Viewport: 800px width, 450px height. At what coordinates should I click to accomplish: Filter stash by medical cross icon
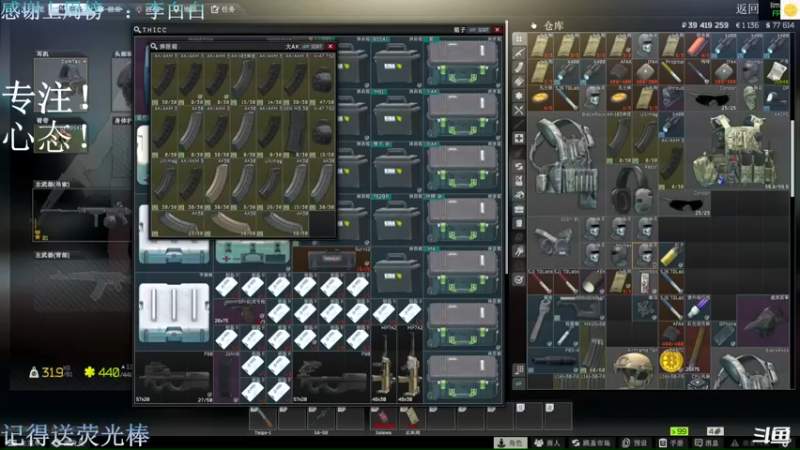[519, 138]
